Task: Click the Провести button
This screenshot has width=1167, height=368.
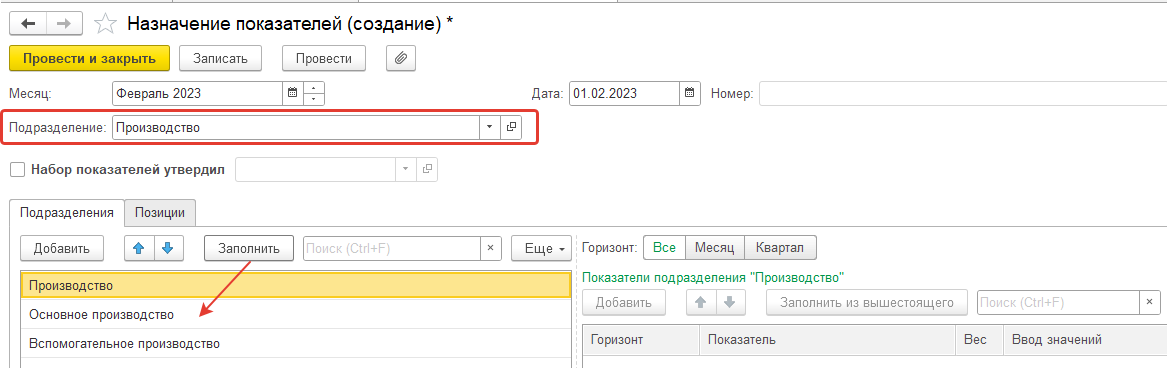Action: [x=324, y=58]
